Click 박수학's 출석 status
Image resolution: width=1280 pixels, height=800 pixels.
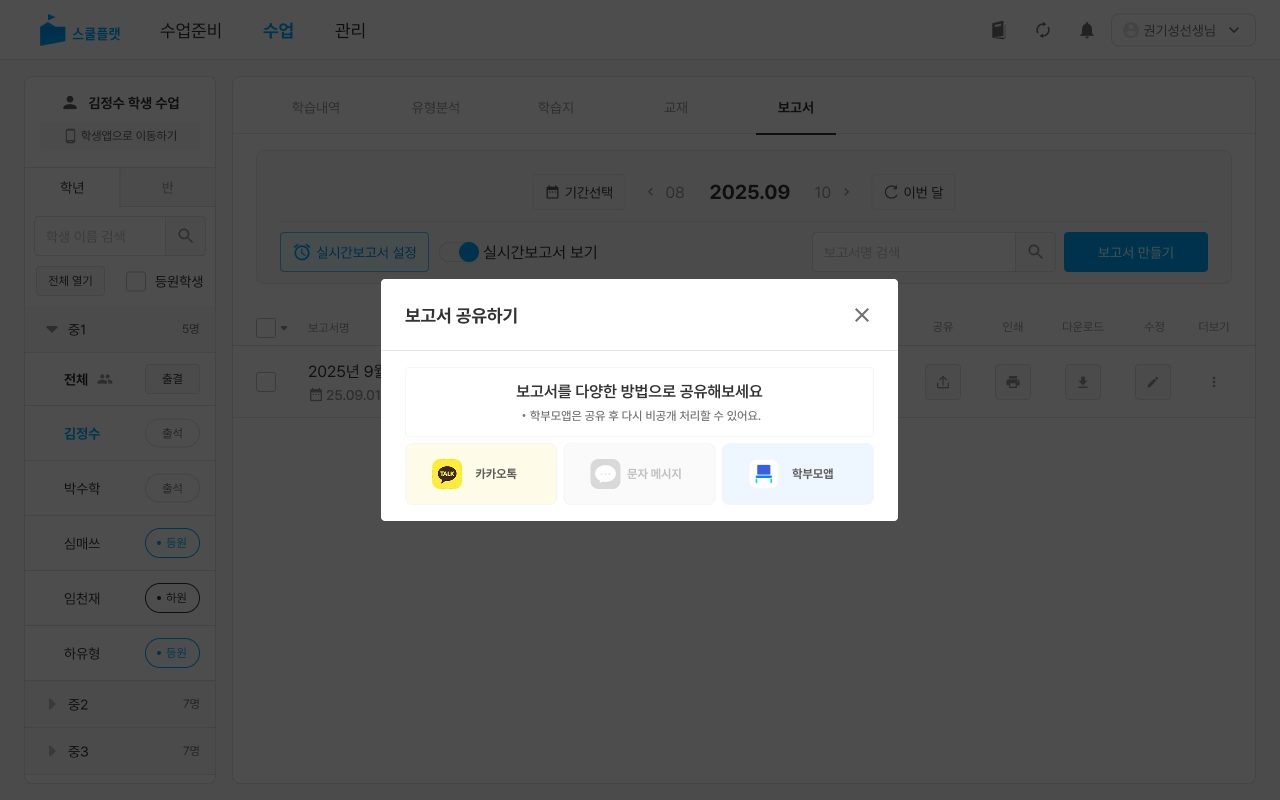coord(172,488)
